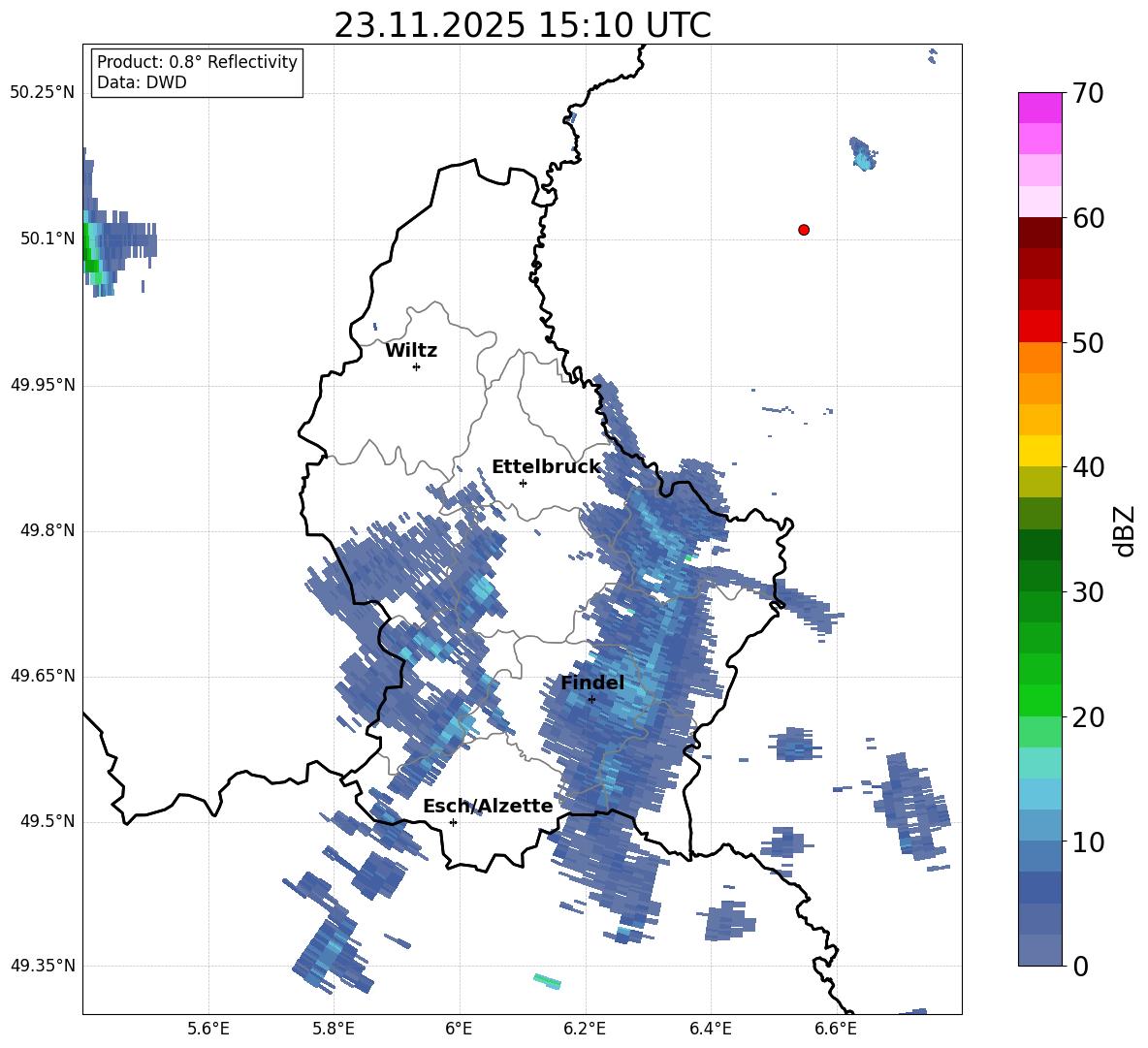Viewport: 1148px width, 1048px height.
Task: Click the 'Data: DWD' text
Action: [142, 82]
